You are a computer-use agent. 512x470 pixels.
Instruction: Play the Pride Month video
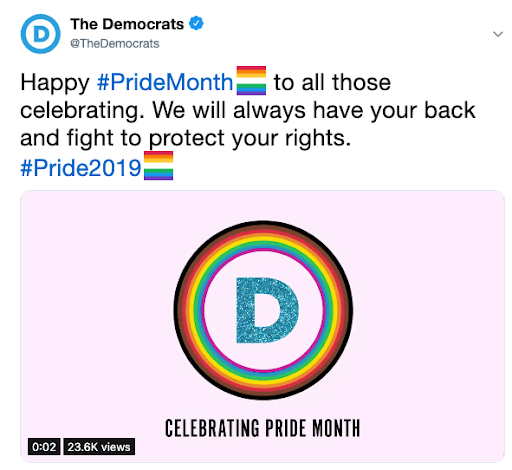pyautogui.click(x=262, y=326)
